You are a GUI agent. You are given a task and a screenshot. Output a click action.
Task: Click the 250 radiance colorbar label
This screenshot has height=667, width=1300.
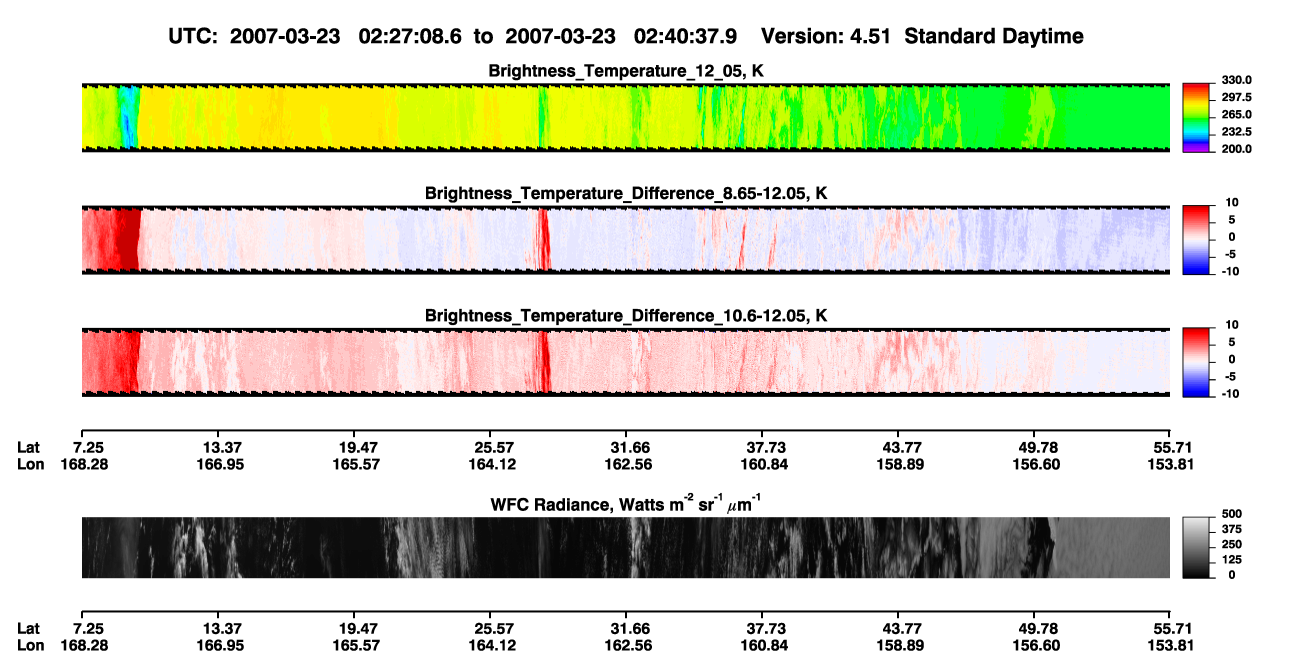coord(1231,544)
